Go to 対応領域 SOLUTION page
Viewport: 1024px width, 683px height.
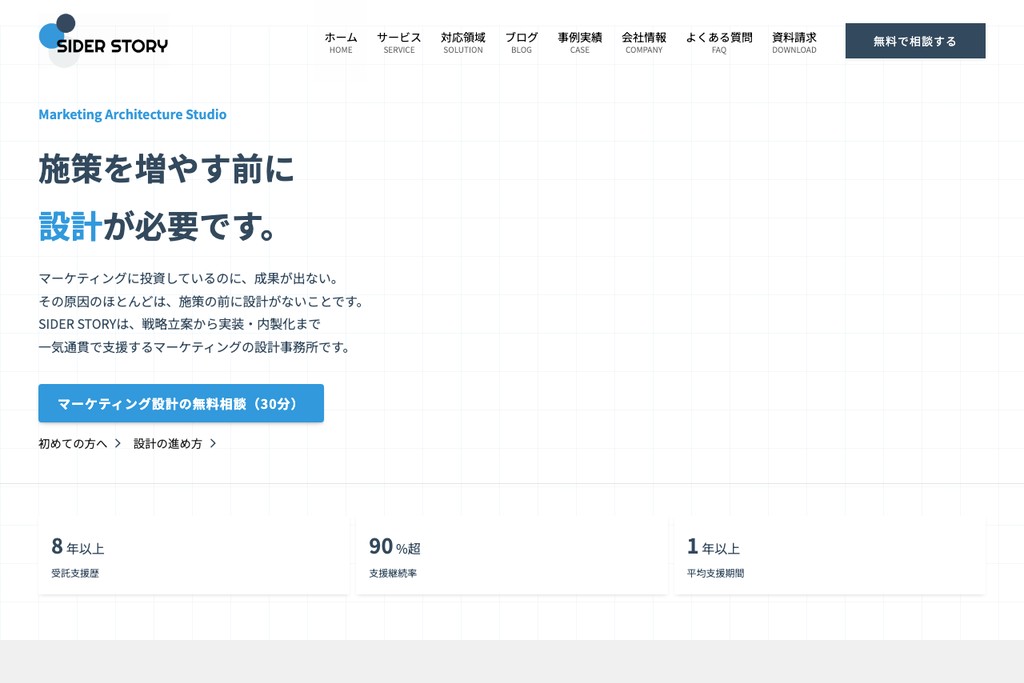pyautogui.click(x=463, y=42)
